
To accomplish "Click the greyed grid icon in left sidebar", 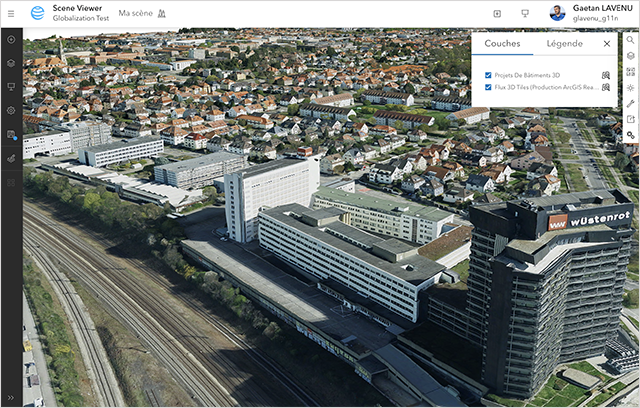I will [11, 183].
